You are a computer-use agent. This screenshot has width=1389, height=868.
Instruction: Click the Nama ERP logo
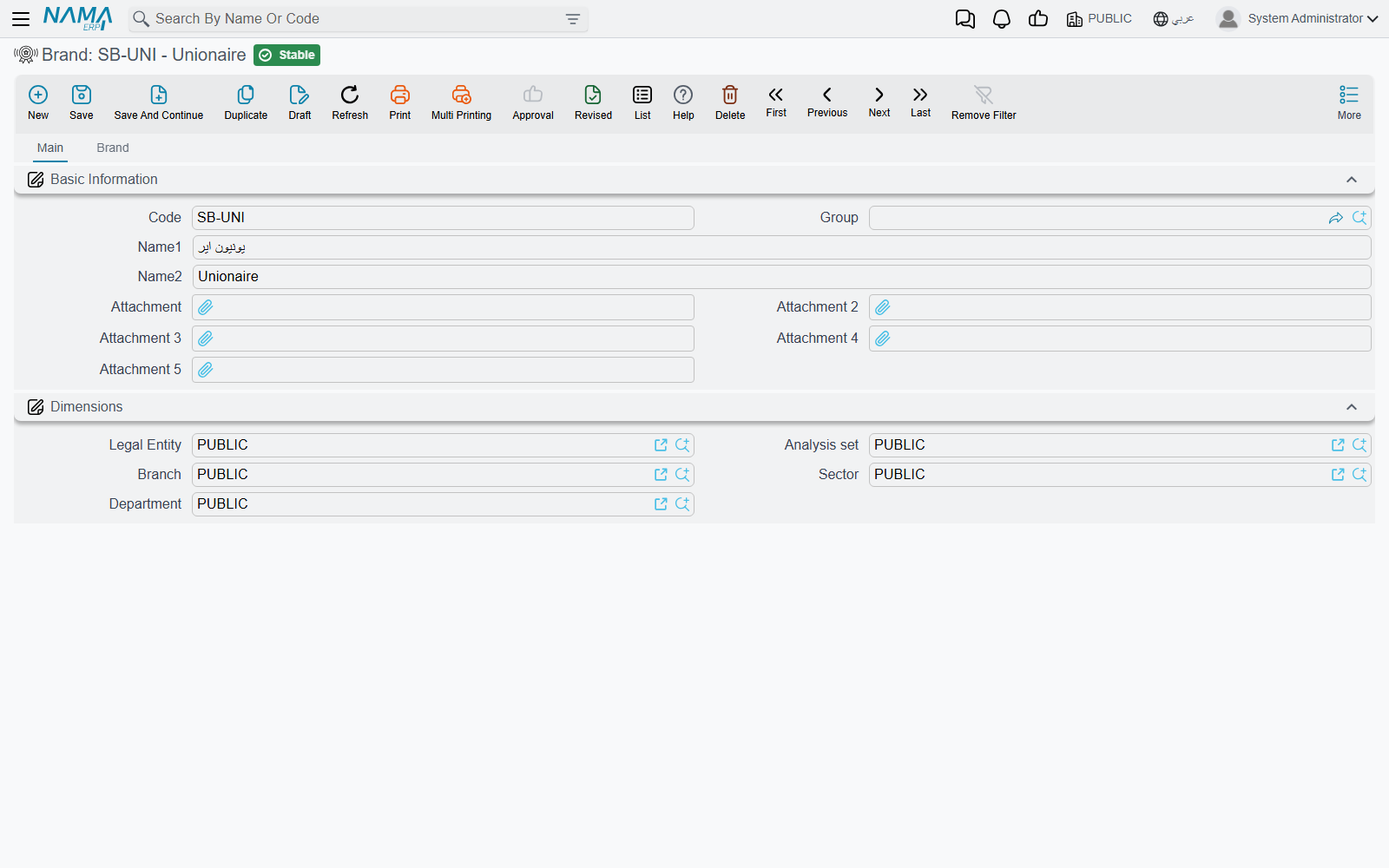click(x=77, y=18)
